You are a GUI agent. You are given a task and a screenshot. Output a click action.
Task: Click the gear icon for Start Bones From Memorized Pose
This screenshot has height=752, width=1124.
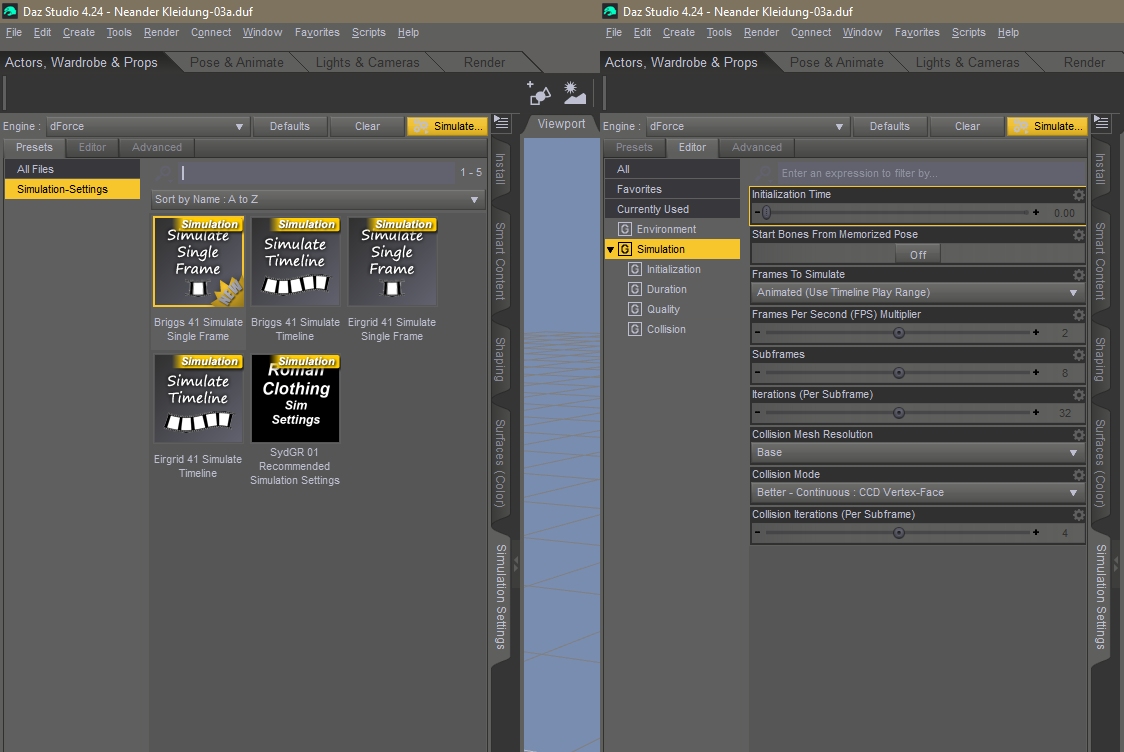pos(1078,234)
